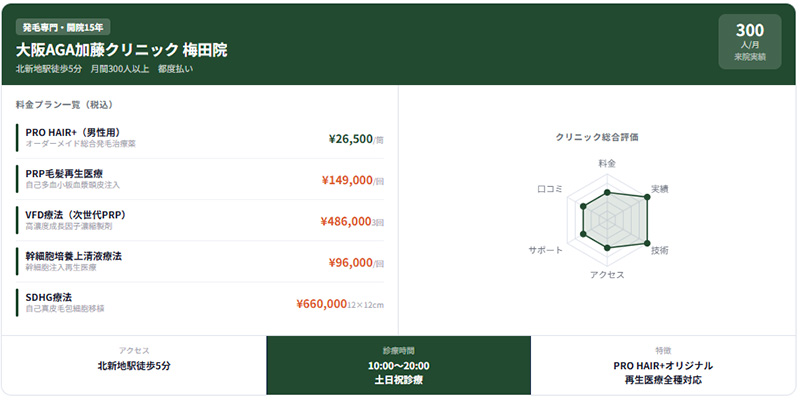Click the 発毛専門・開院15年 badge
Screen dimensions: 800x400
[63, 27]
